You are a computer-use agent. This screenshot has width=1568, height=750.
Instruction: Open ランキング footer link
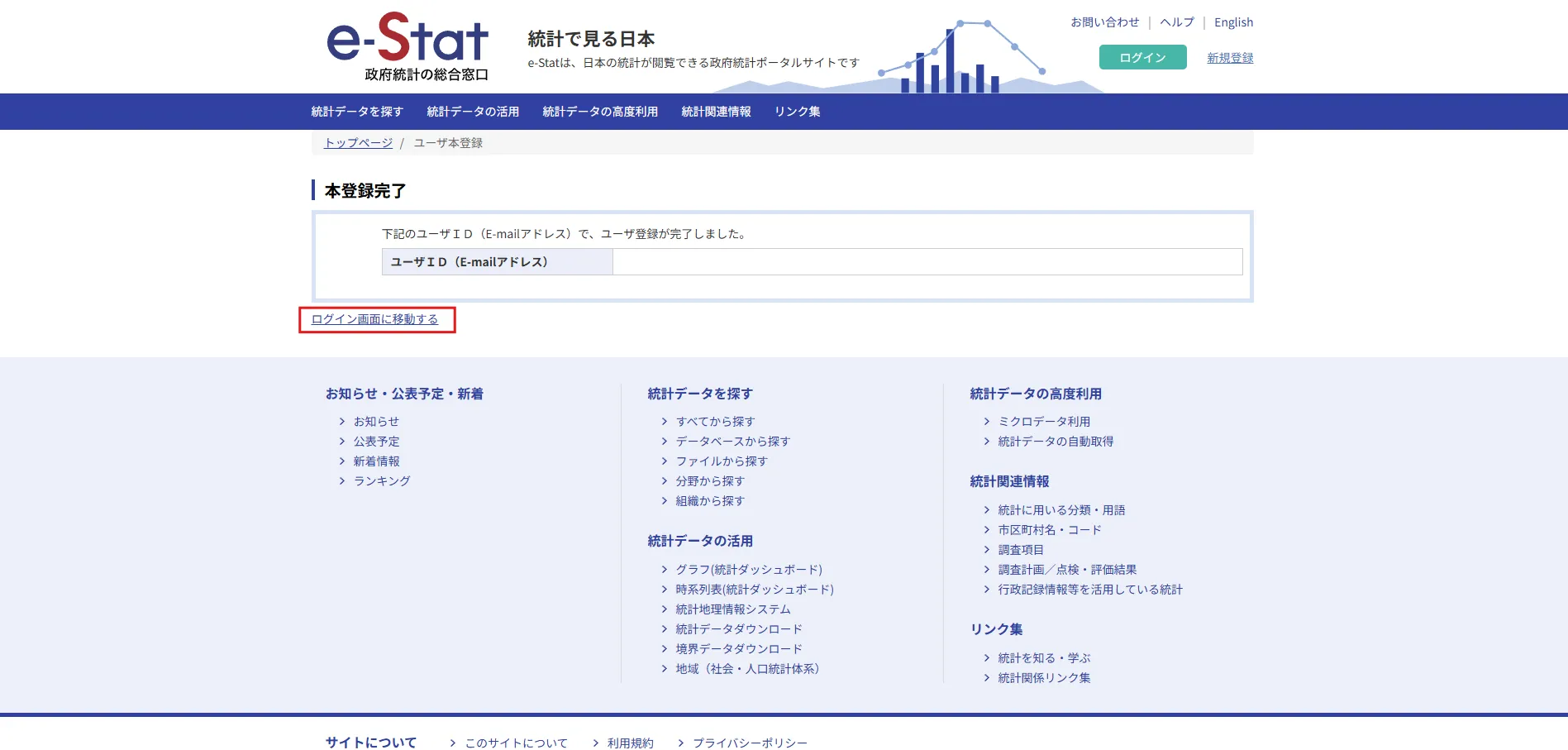[x=382, y=481]
